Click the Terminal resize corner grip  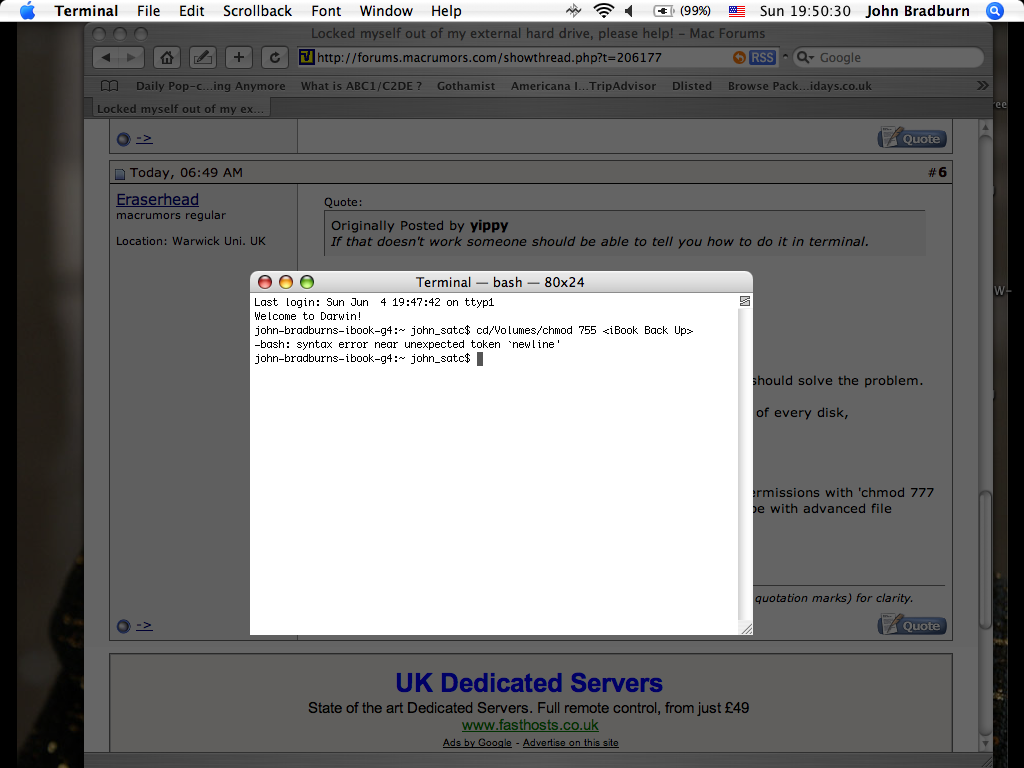746,628
